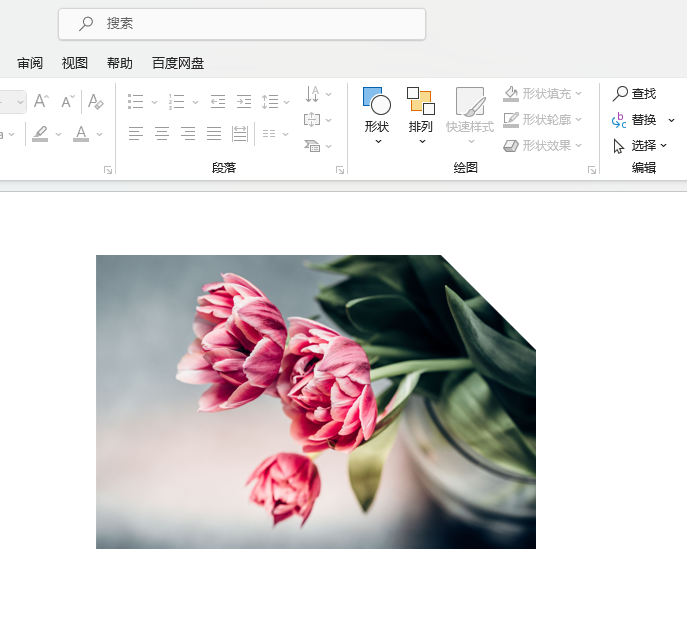Screen dimensions: 687x638
Task: Switch to the 审阅 review tab
Action: pos(30,63)
